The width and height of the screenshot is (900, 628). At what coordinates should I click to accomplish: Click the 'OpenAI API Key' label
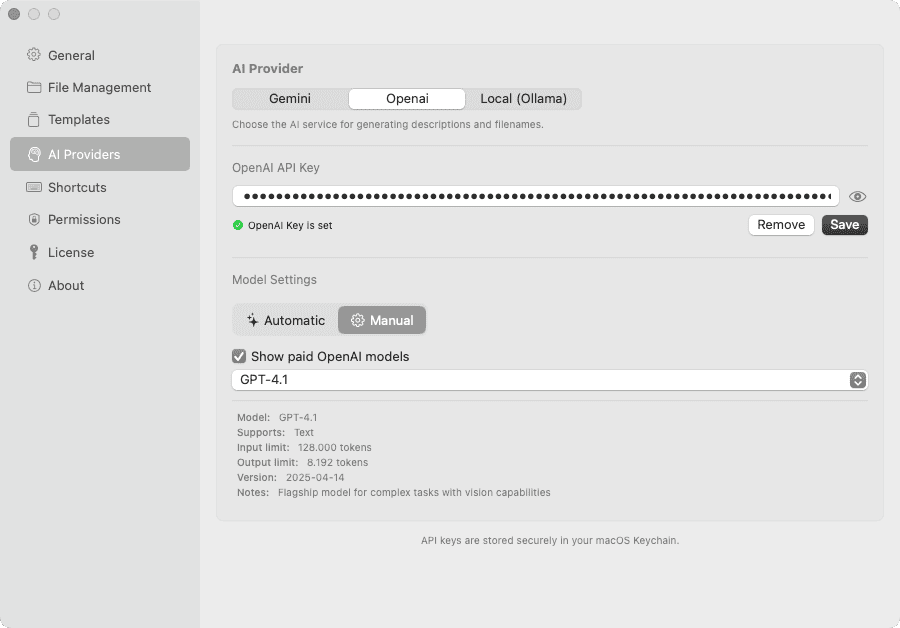click(276, 168)
